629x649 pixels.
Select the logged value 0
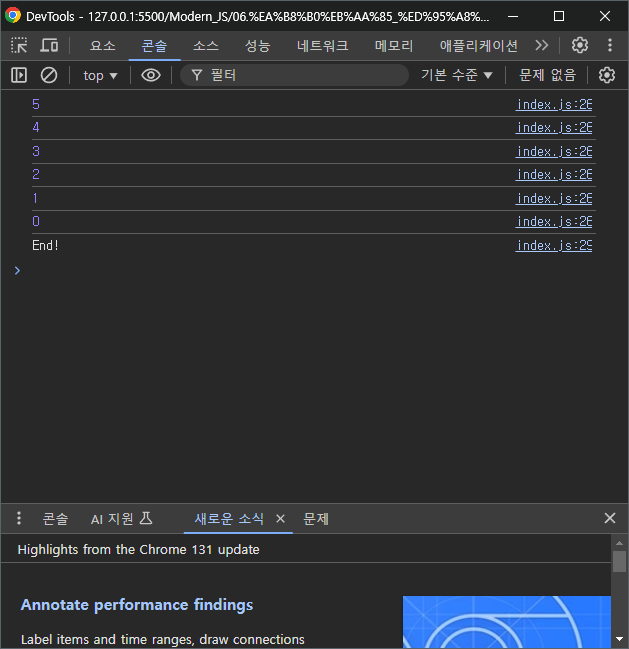click(x=36, y=221)
